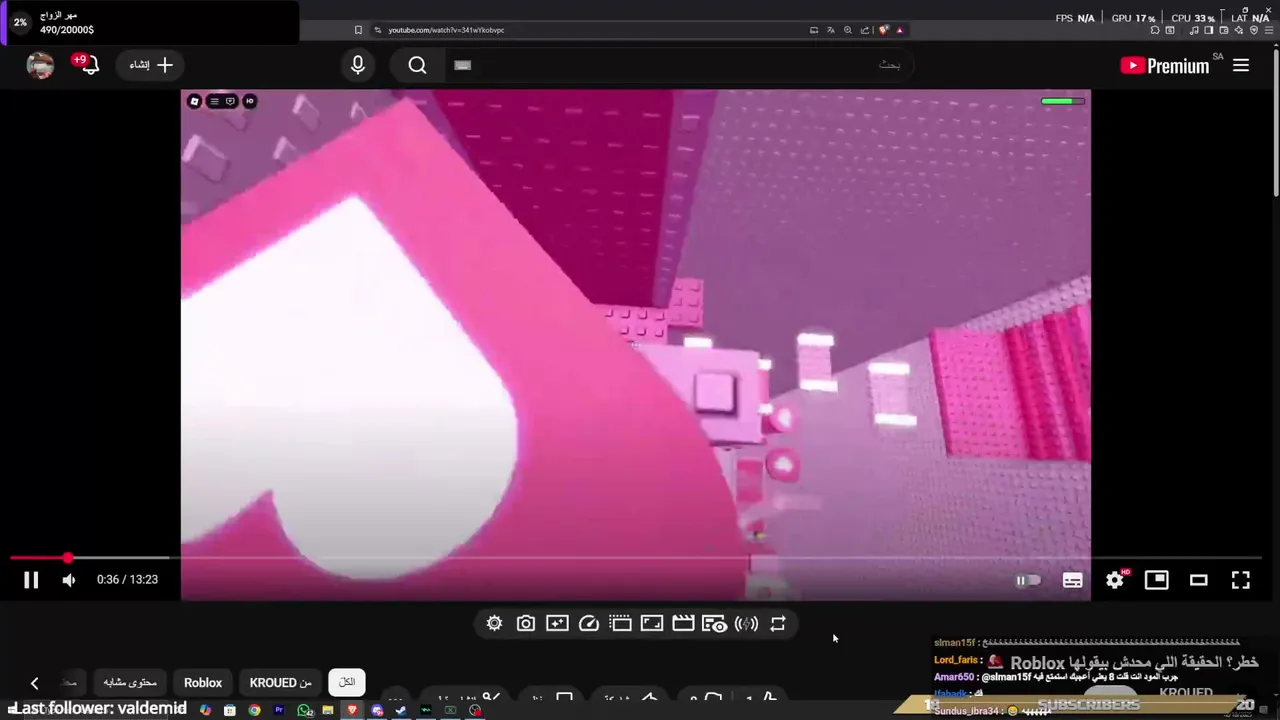Open Microsoft Store from taskbar
This screenshot has width=1280, height=720.
[x=230, y=710]
